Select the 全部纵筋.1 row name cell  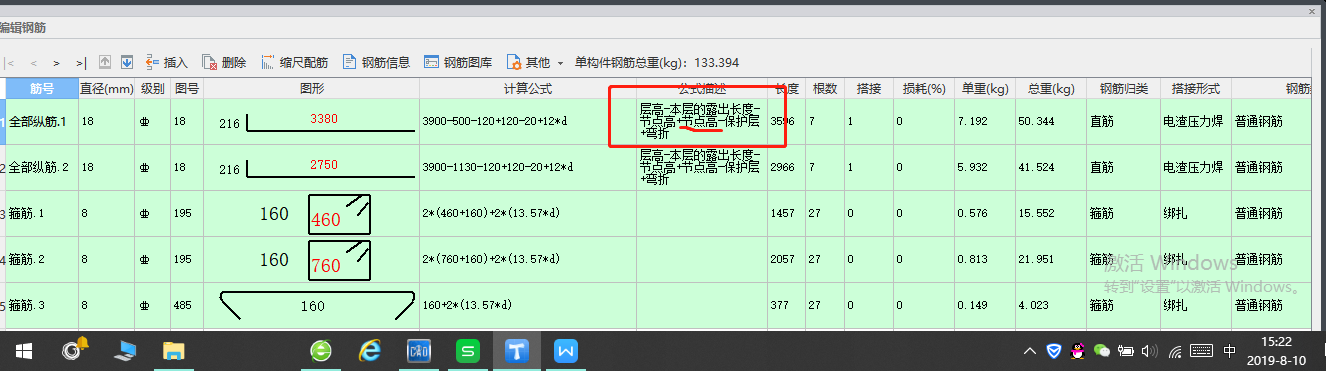pyautogui.click(x=41, y=122)
